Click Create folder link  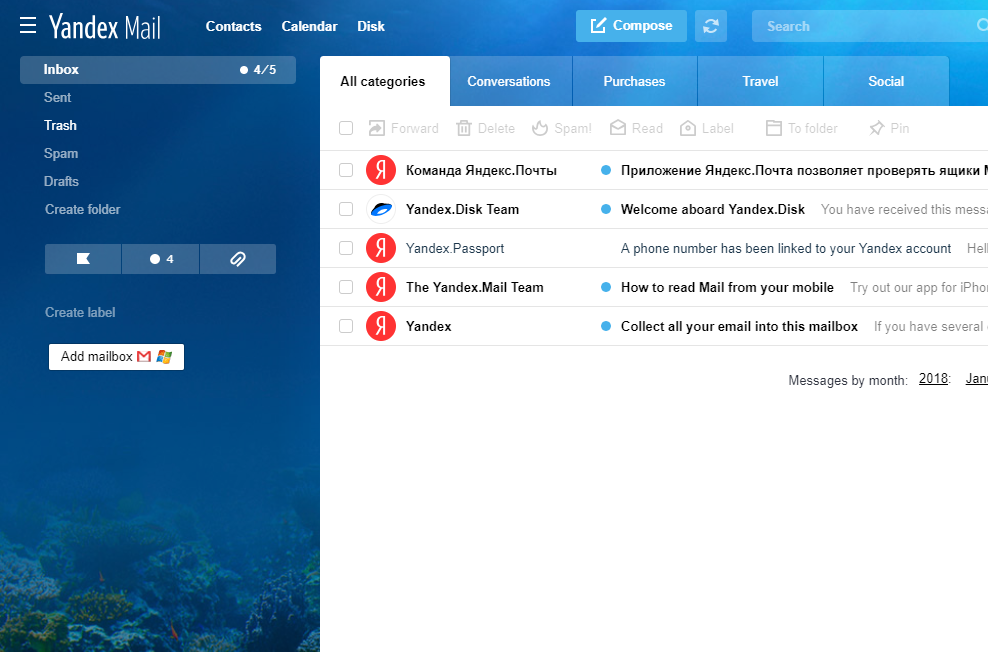pos(83,209)
